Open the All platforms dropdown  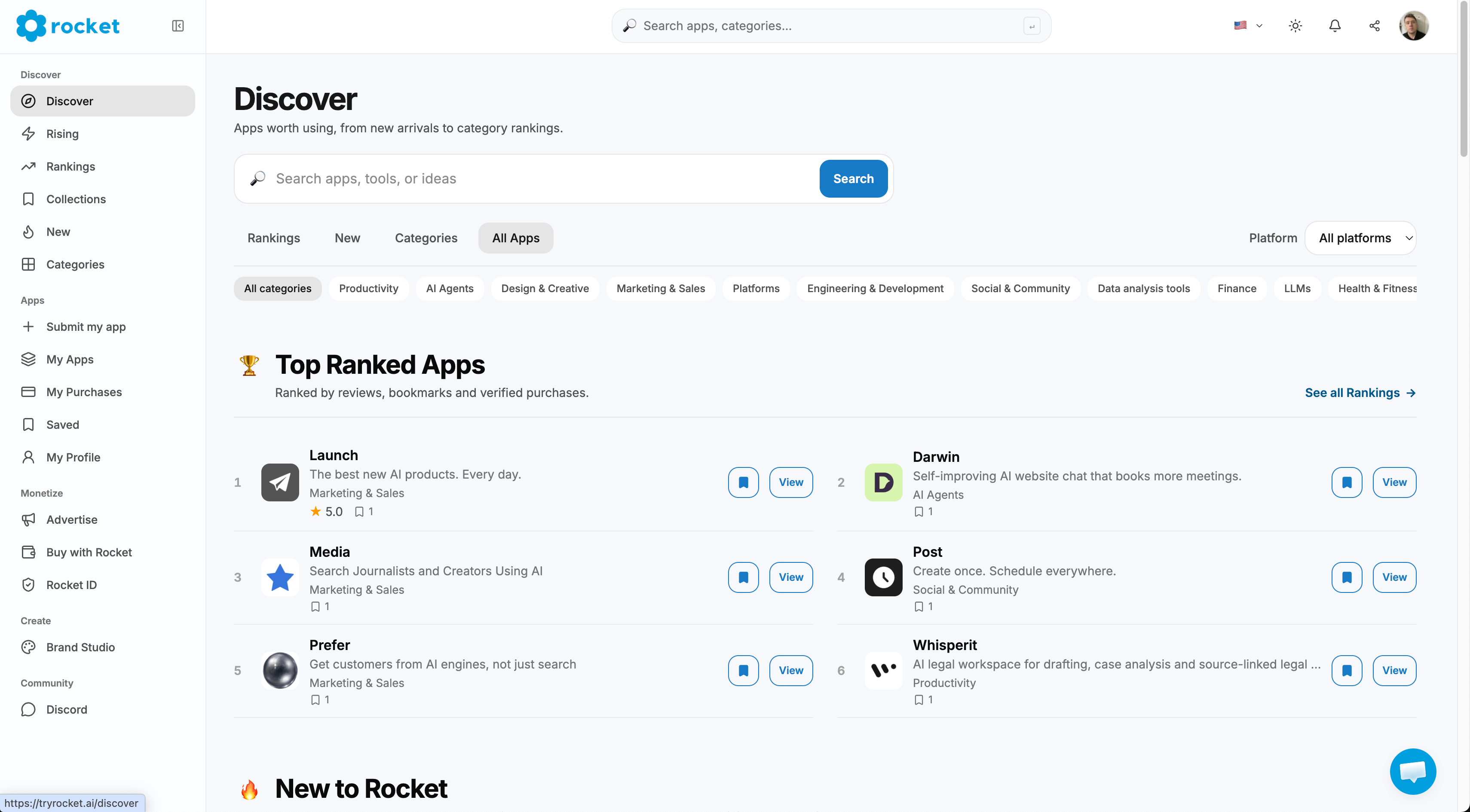pos(1360,238)
